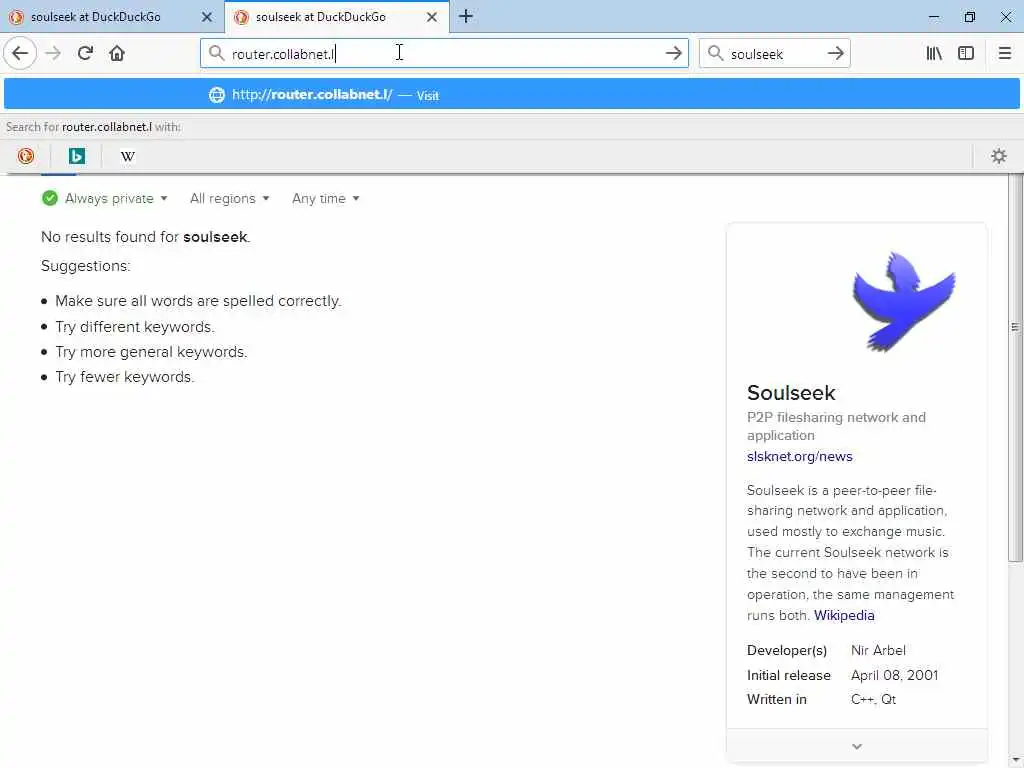This screenshot has height=768, width=1024.
Task: Open search settings gear icon
Action: (x=999, y=156)
